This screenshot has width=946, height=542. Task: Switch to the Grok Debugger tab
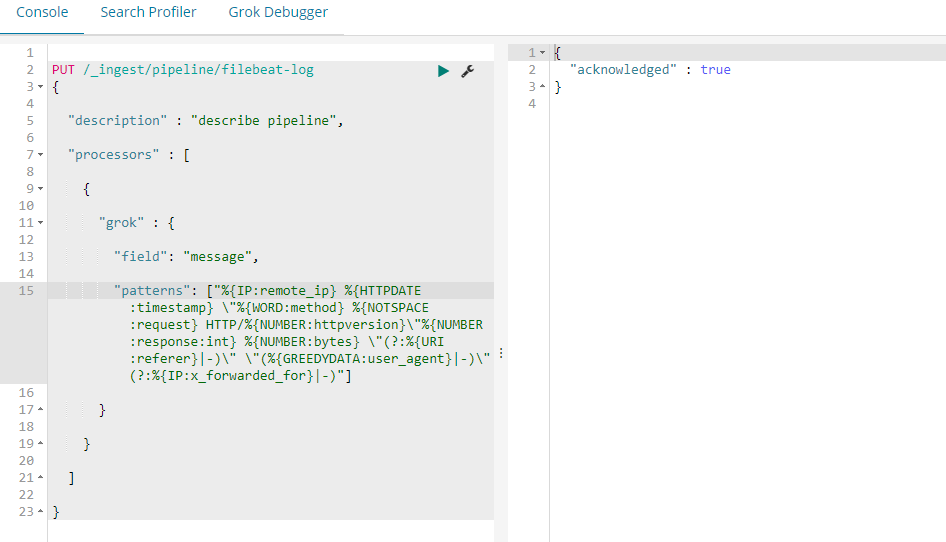pos(278,13)
